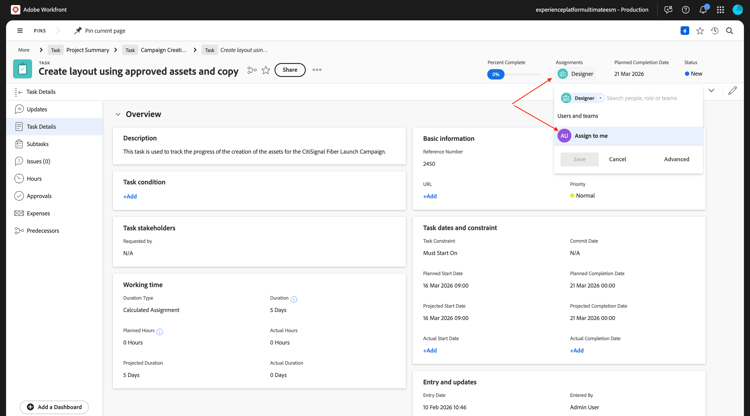Image resolution: width=750 pixels, height=416 pixels.
Task: Click the Advanced link
Action: [676, 159]
